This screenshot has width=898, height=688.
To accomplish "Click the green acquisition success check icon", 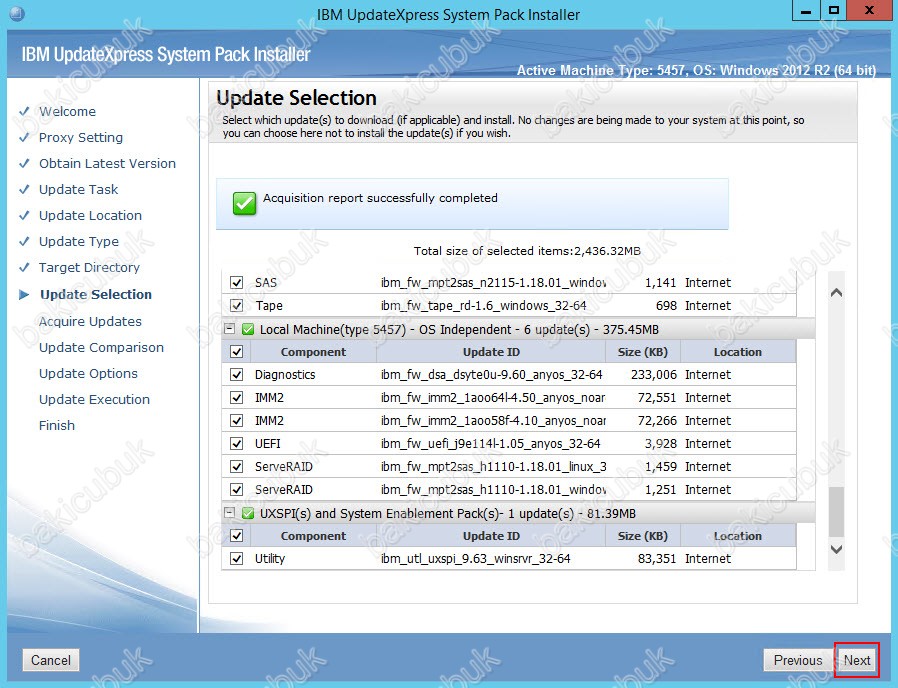I will [x=245, y=203].
